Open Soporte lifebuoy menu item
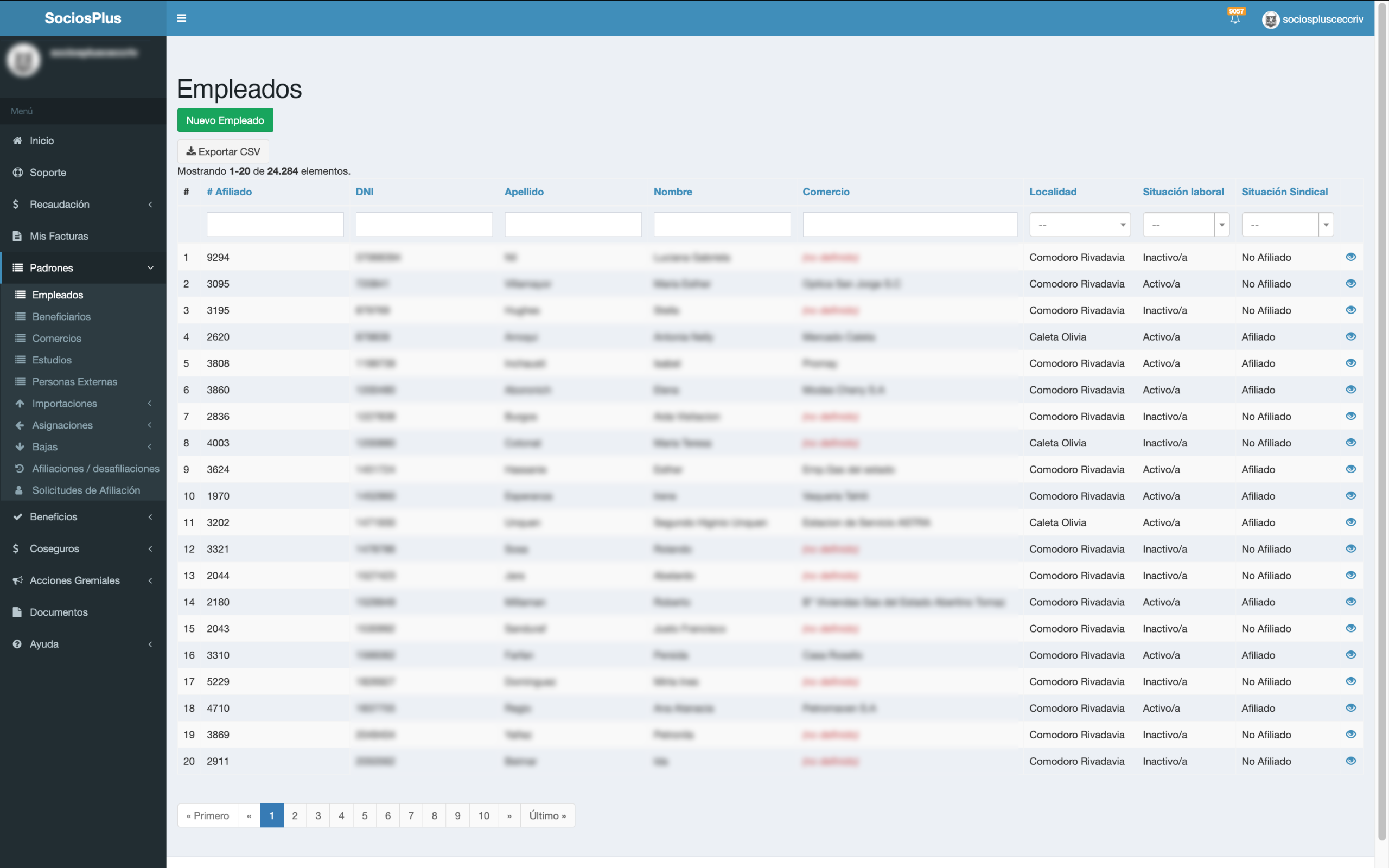1389x868 pixels. click(18, 172)
